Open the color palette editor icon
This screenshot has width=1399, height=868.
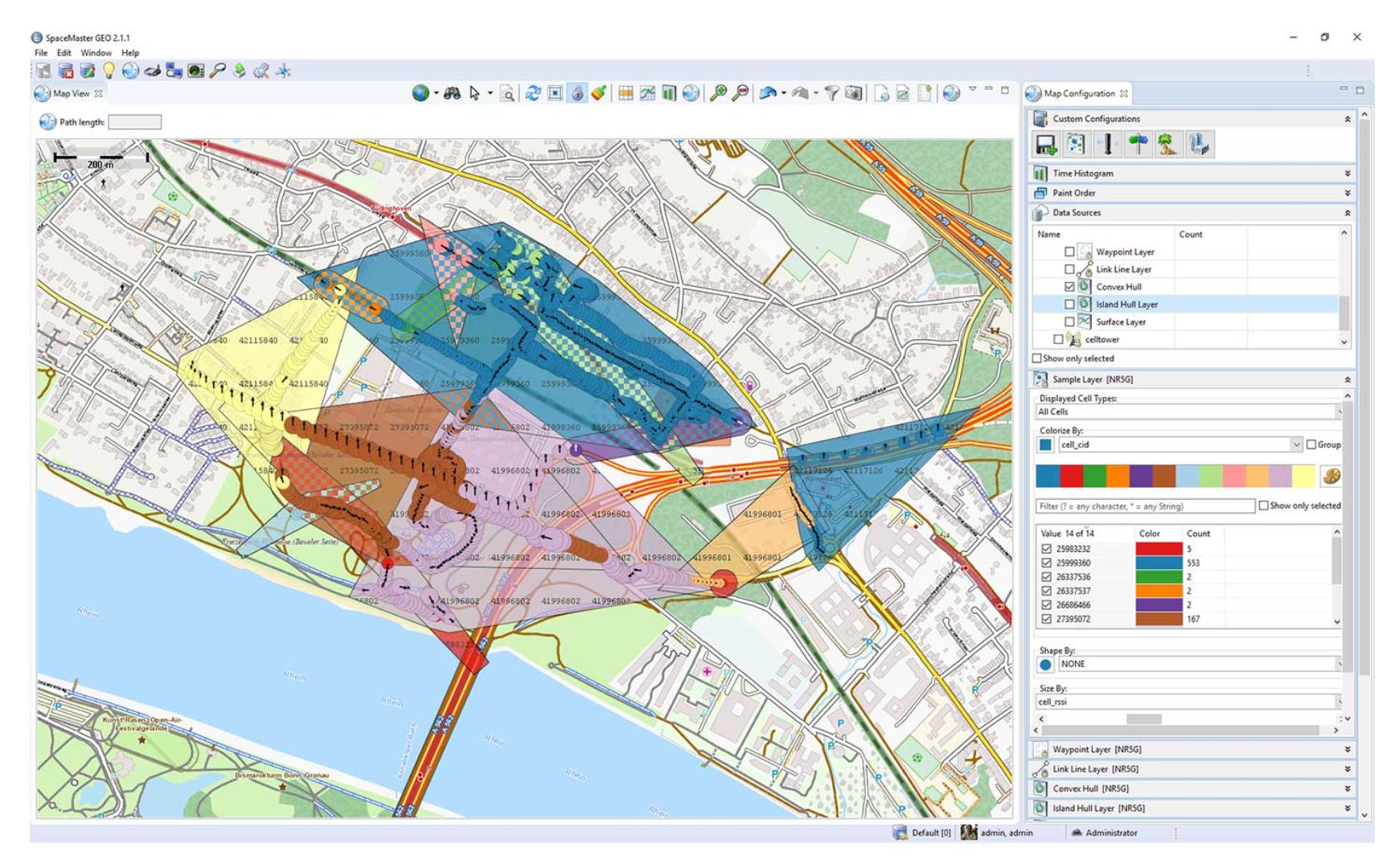click(1331, 477)
